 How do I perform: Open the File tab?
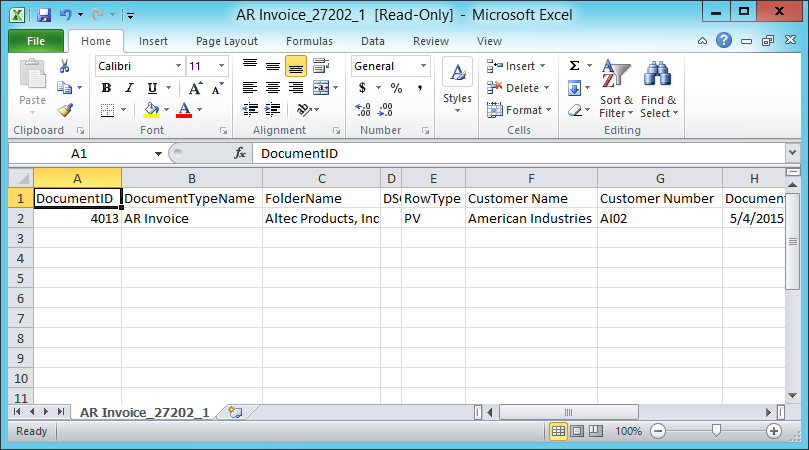[x=36, y=41]
